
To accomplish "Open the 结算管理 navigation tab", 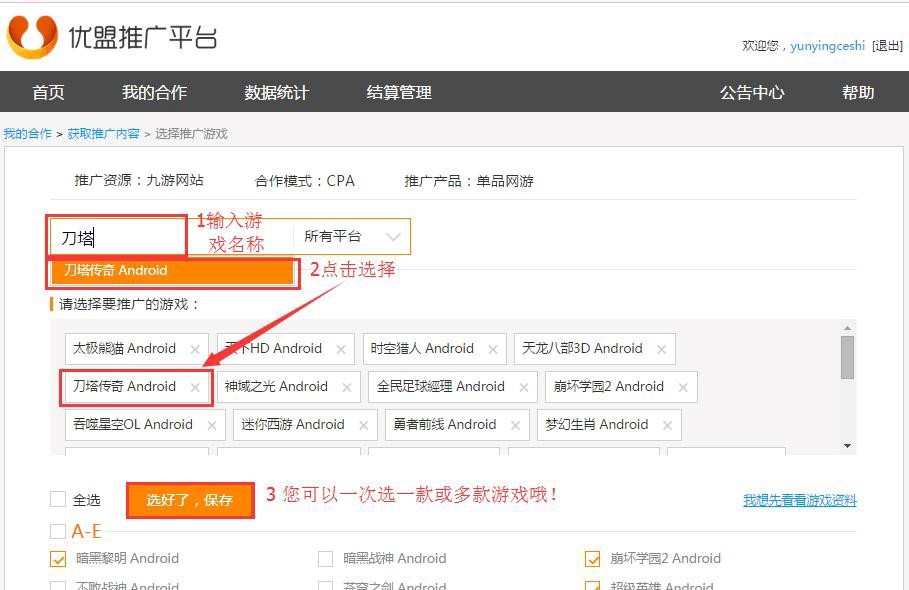I will pos(399,92).
